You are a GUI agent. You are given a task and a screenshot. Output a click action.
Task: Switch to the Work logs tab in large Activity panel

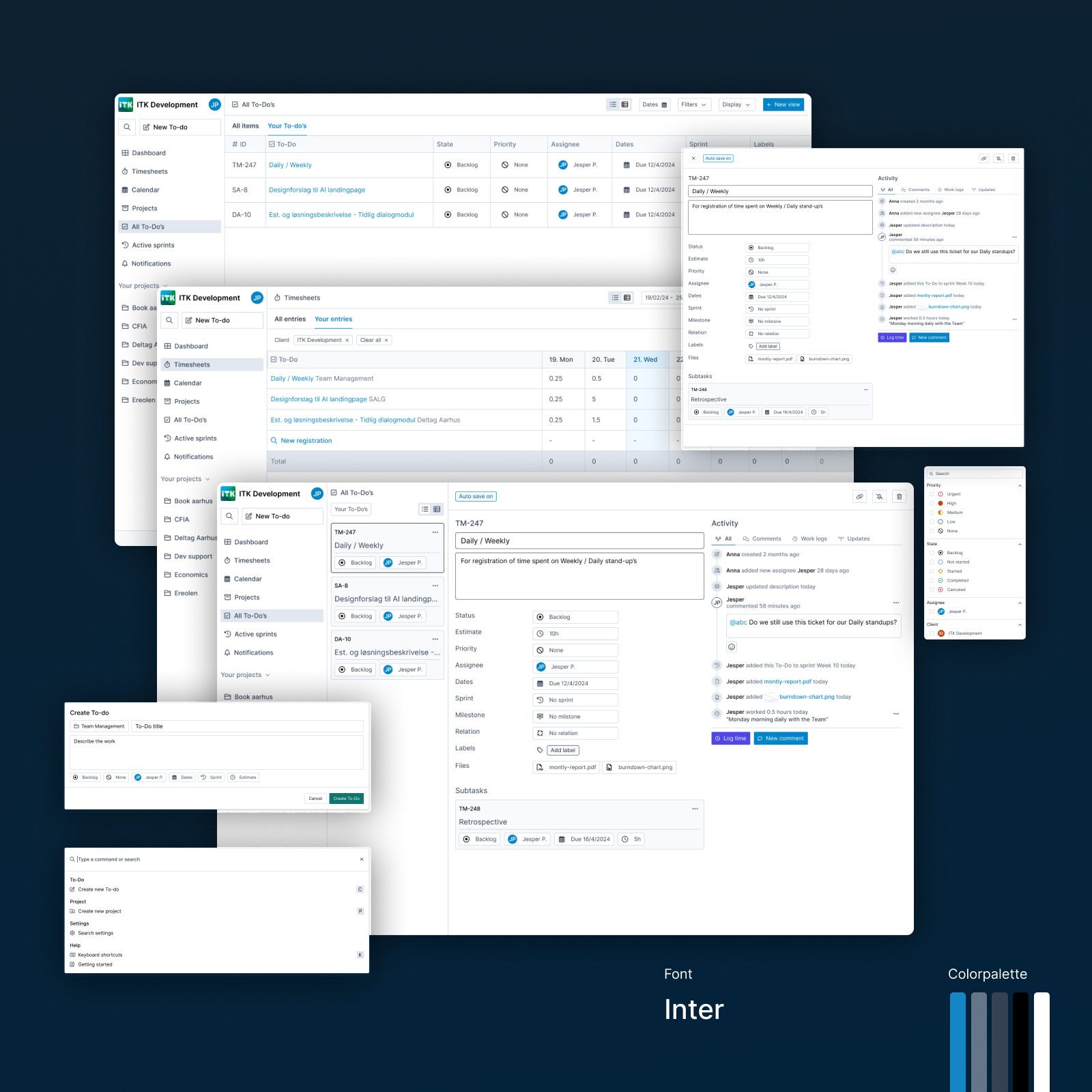(x=809, y=539)
